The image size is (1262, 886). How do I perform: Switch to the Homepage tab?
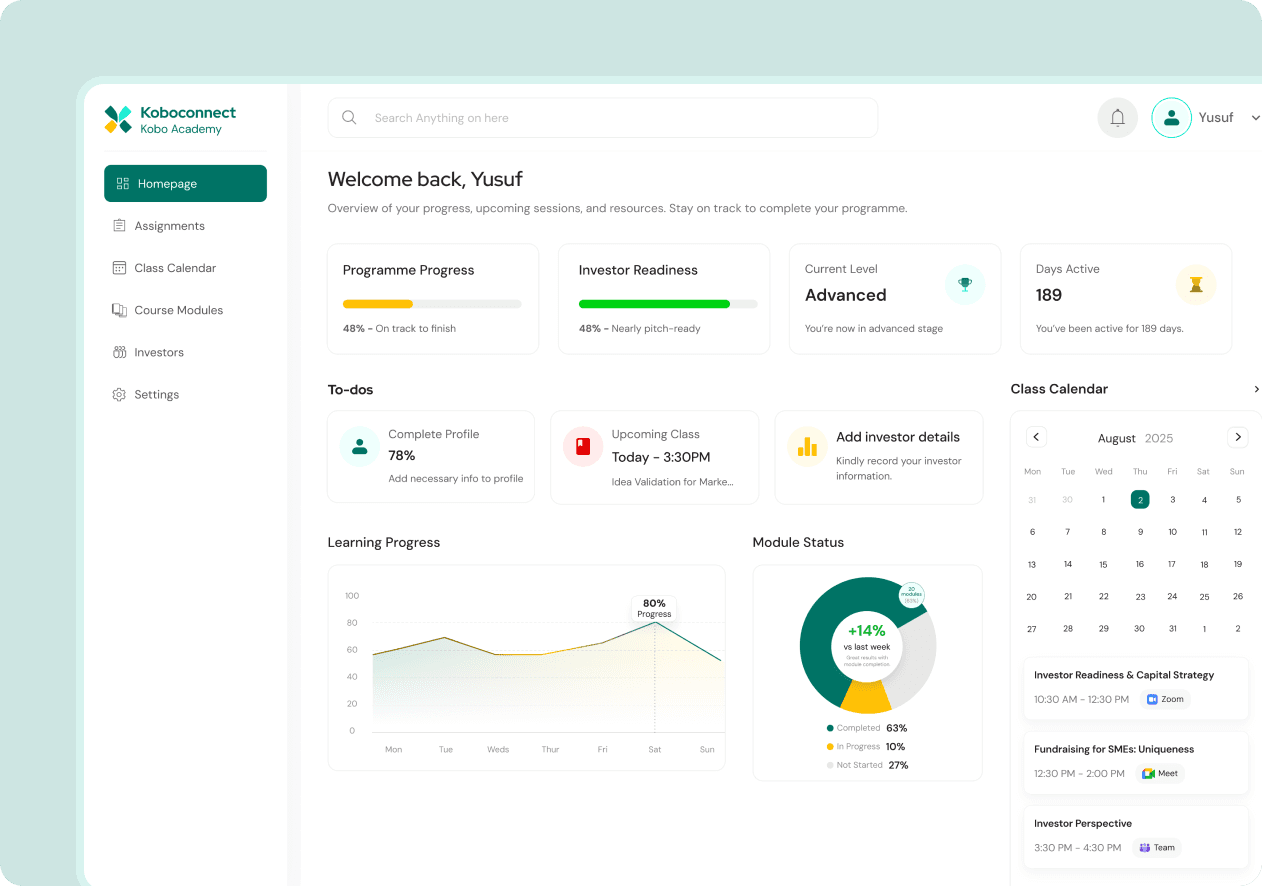coord(185,183)
